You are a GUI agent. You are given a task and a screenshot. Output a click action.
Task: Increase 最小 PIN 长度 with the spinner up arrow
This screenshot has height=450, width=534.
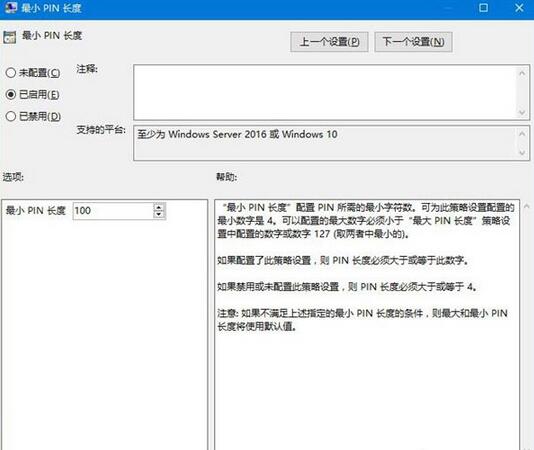point(159,207)
